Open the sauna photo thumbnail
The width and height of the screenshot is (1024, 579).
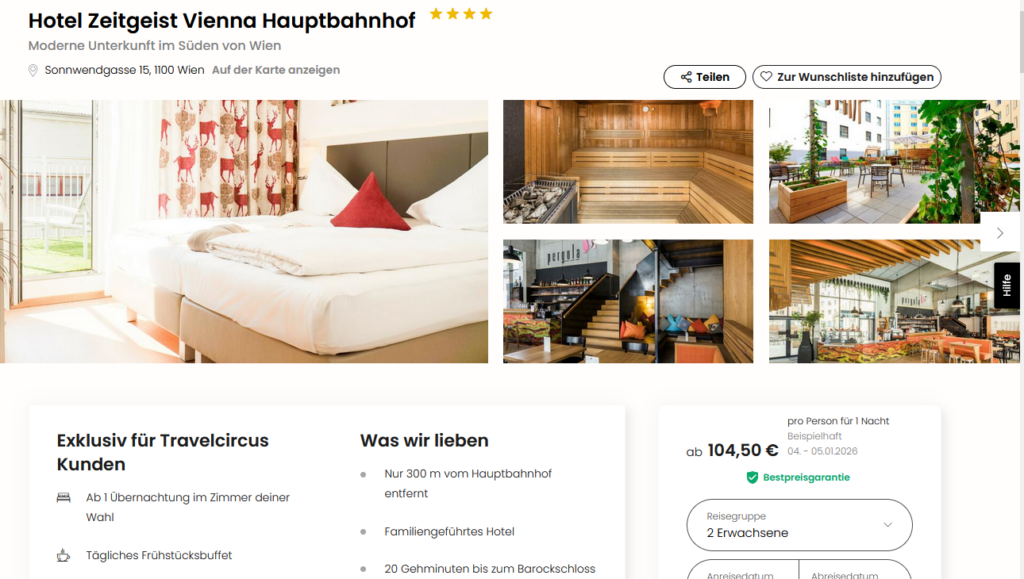pyautogui.click(x=628, y=162)
